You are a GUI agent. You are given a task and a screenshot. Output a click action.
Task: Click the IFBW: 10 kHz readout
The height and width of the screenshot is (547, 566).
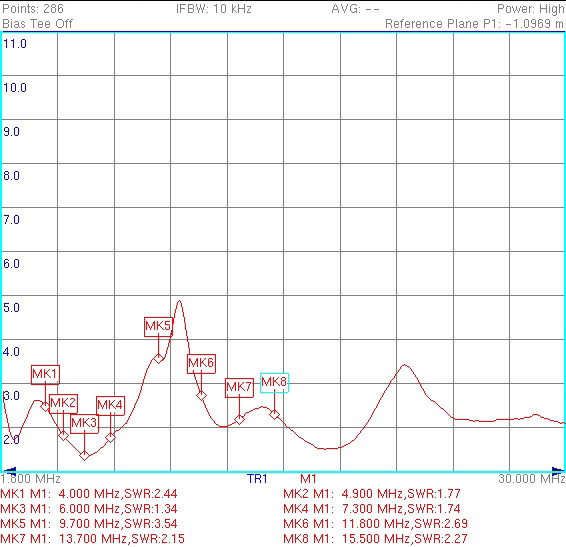214,9
